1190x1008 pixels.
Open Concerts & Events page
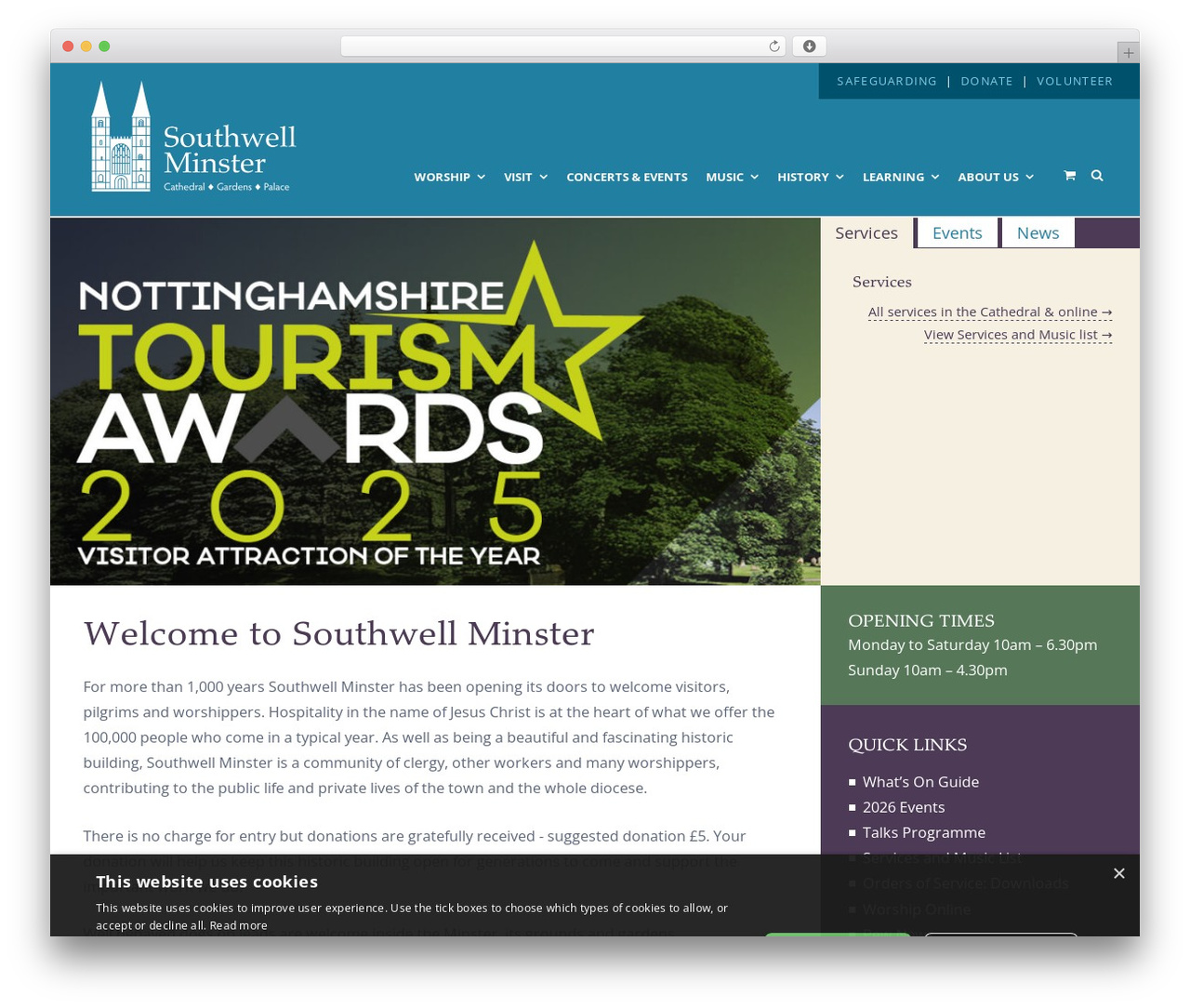[x=627, y=177]
